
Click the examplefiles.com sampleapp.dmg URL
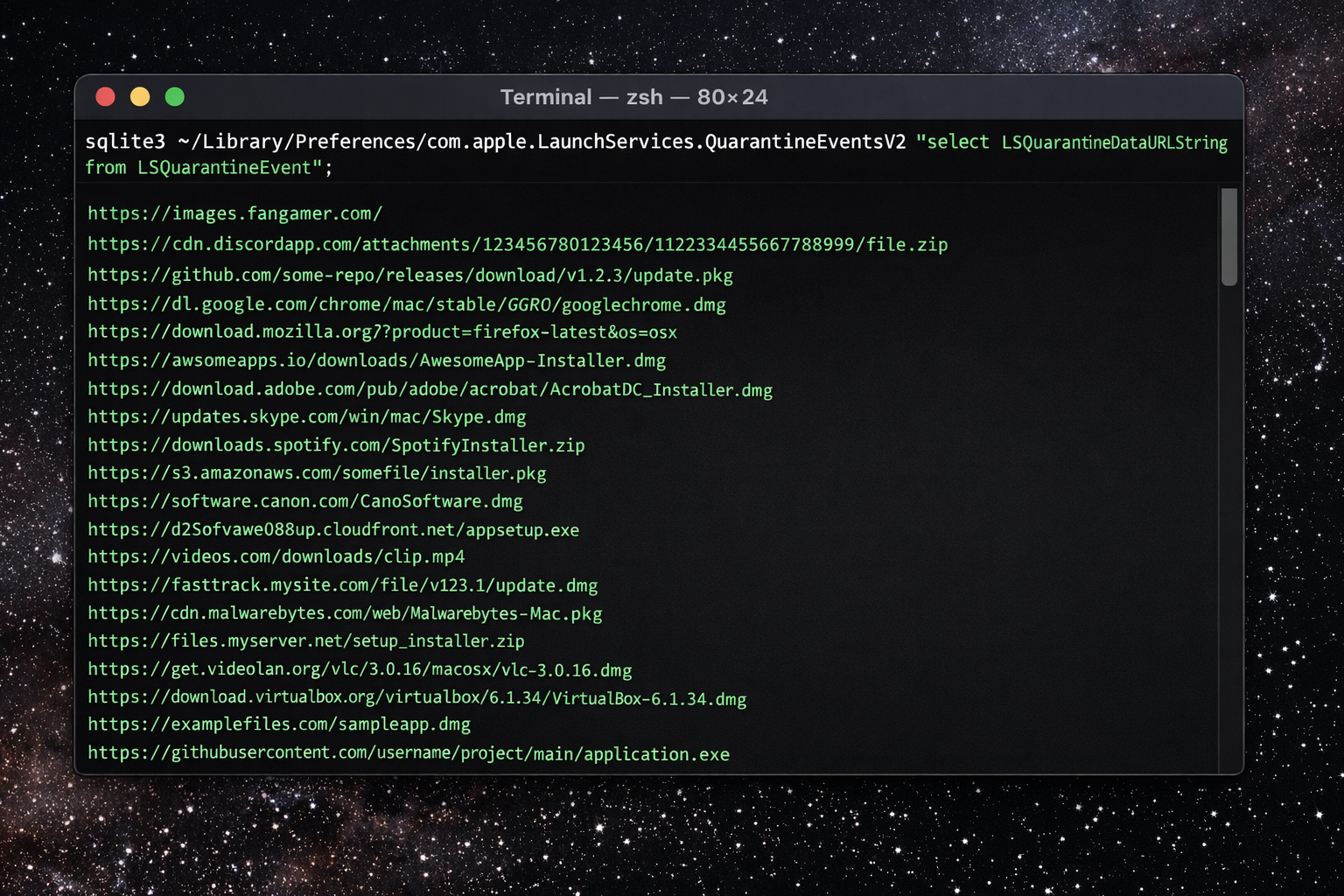[x=278, y=724]
